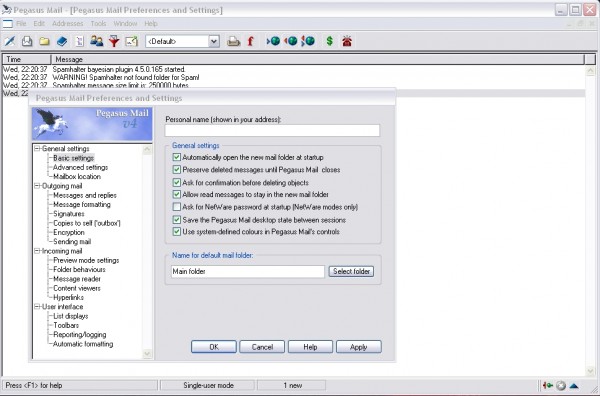Click the Select folder button

tap(351, 271)
